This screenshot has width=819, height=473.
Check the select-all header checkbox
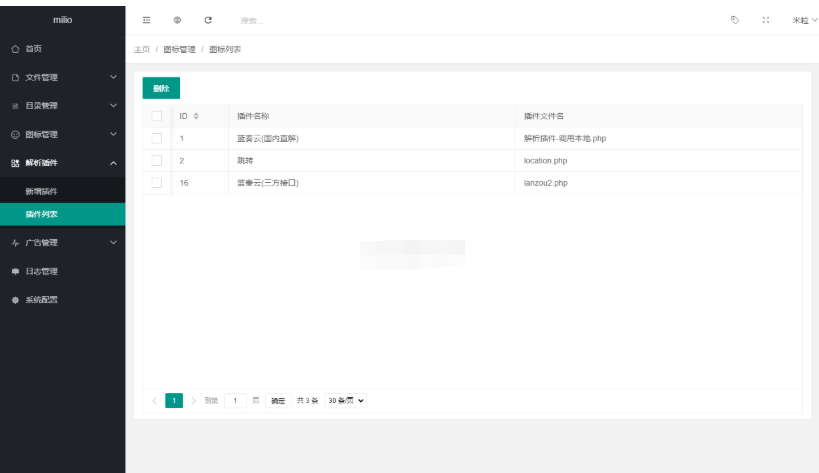[157, 116]
